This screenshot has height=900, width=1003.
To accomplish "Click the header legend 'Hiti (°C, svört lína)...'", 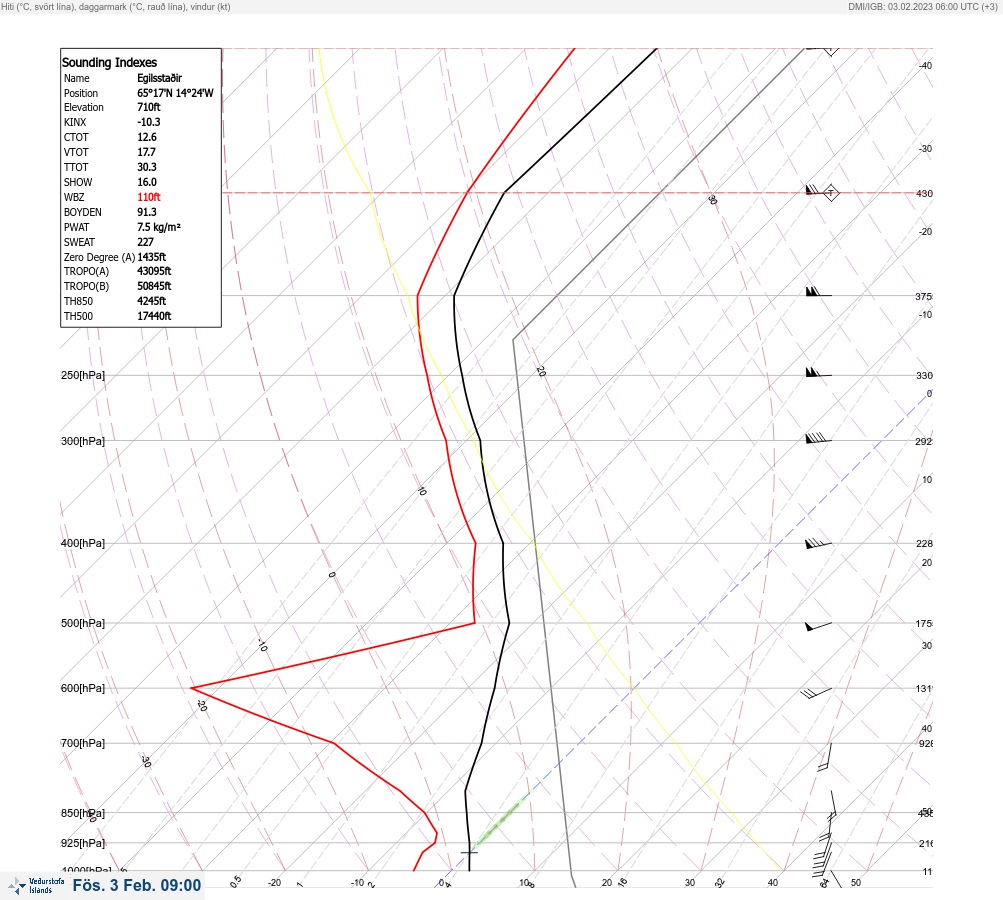I will 116,6.
